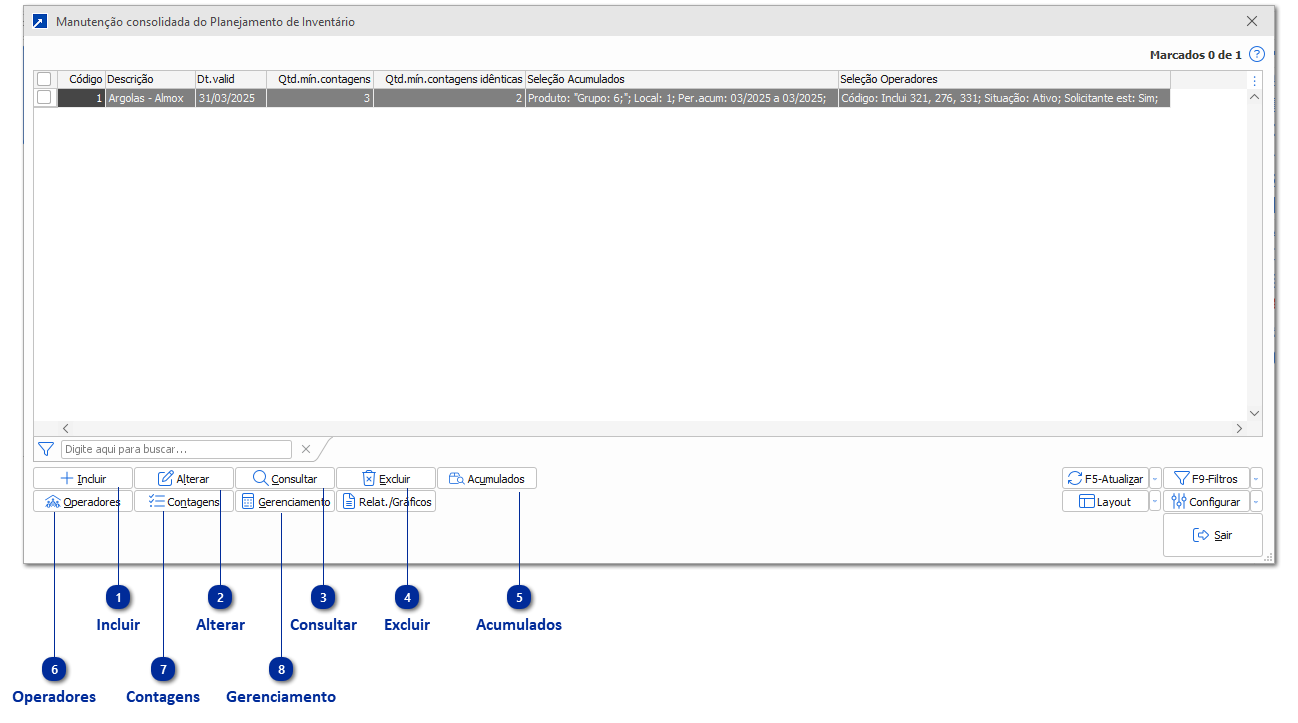Sort by the Código column header

point(81,79)
